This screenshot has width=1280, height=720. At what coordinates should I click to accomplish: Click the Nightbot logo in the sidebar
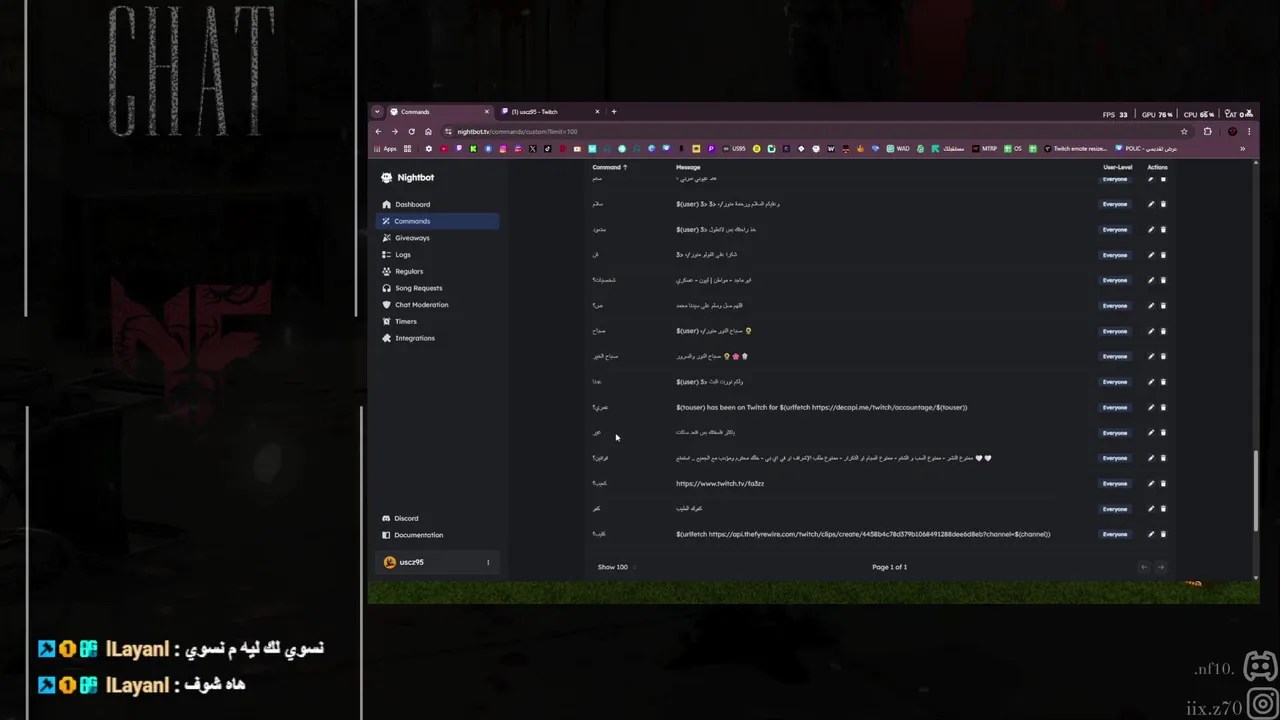tap(408, 178)
